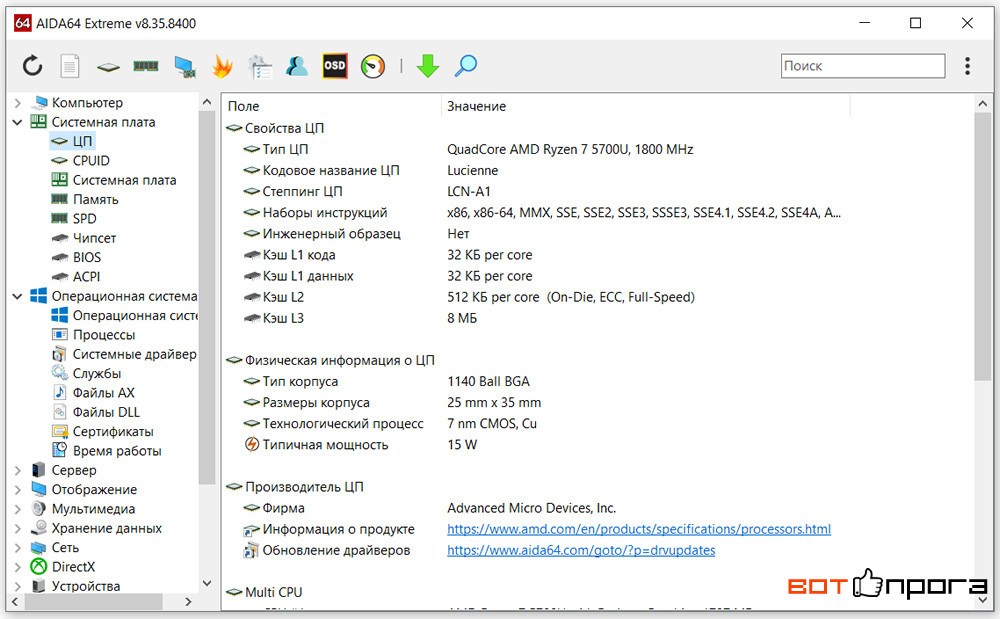Click the CPU chip toolbar icon
1000x619 pixels.
click(x=108, y=66)
